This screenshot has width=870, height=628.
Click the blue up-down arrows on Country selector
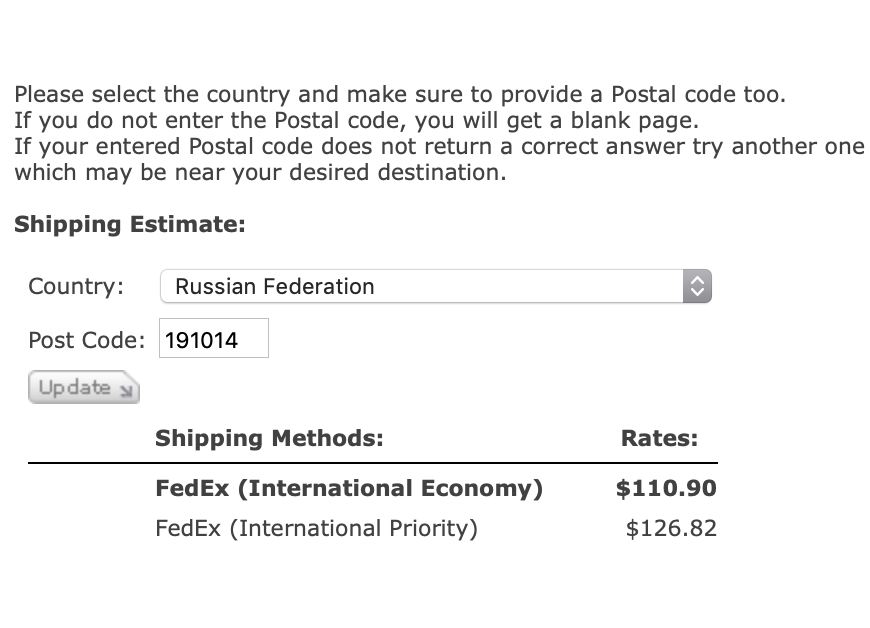pyautogui.click(x=697, y=287)
